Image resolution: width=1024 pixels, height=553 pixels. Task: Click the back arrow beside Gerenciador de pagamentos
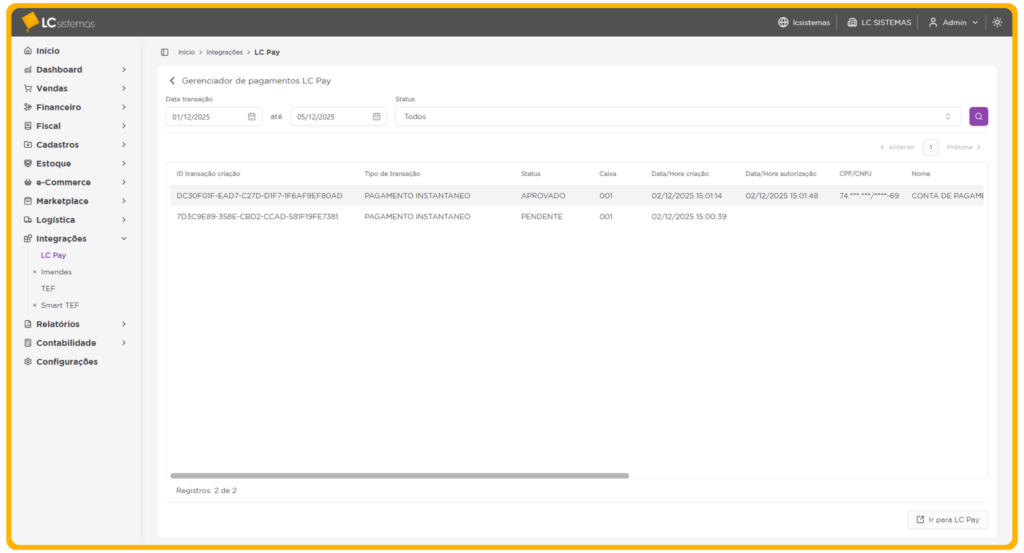tap(172, 81)
